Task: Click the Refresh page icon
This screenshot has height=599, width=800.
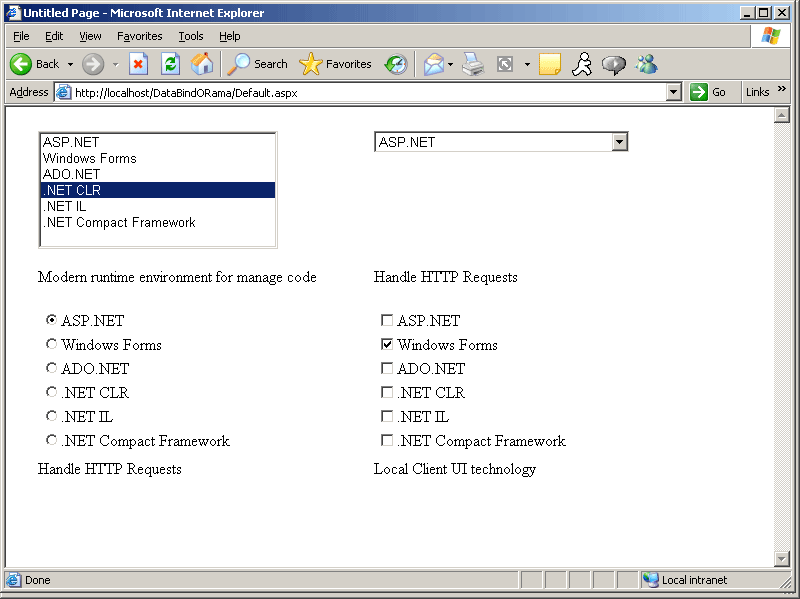Action: tap(171, 64)
